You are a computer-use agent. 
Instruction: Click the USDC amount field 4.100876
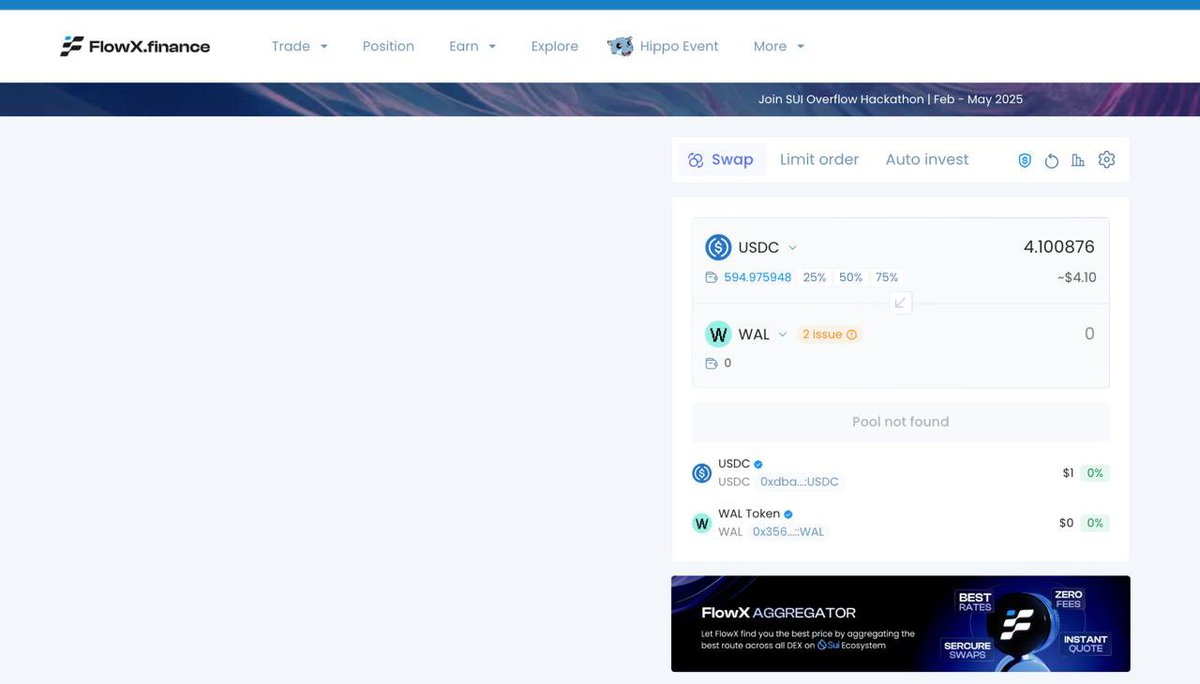(1059, 247)
